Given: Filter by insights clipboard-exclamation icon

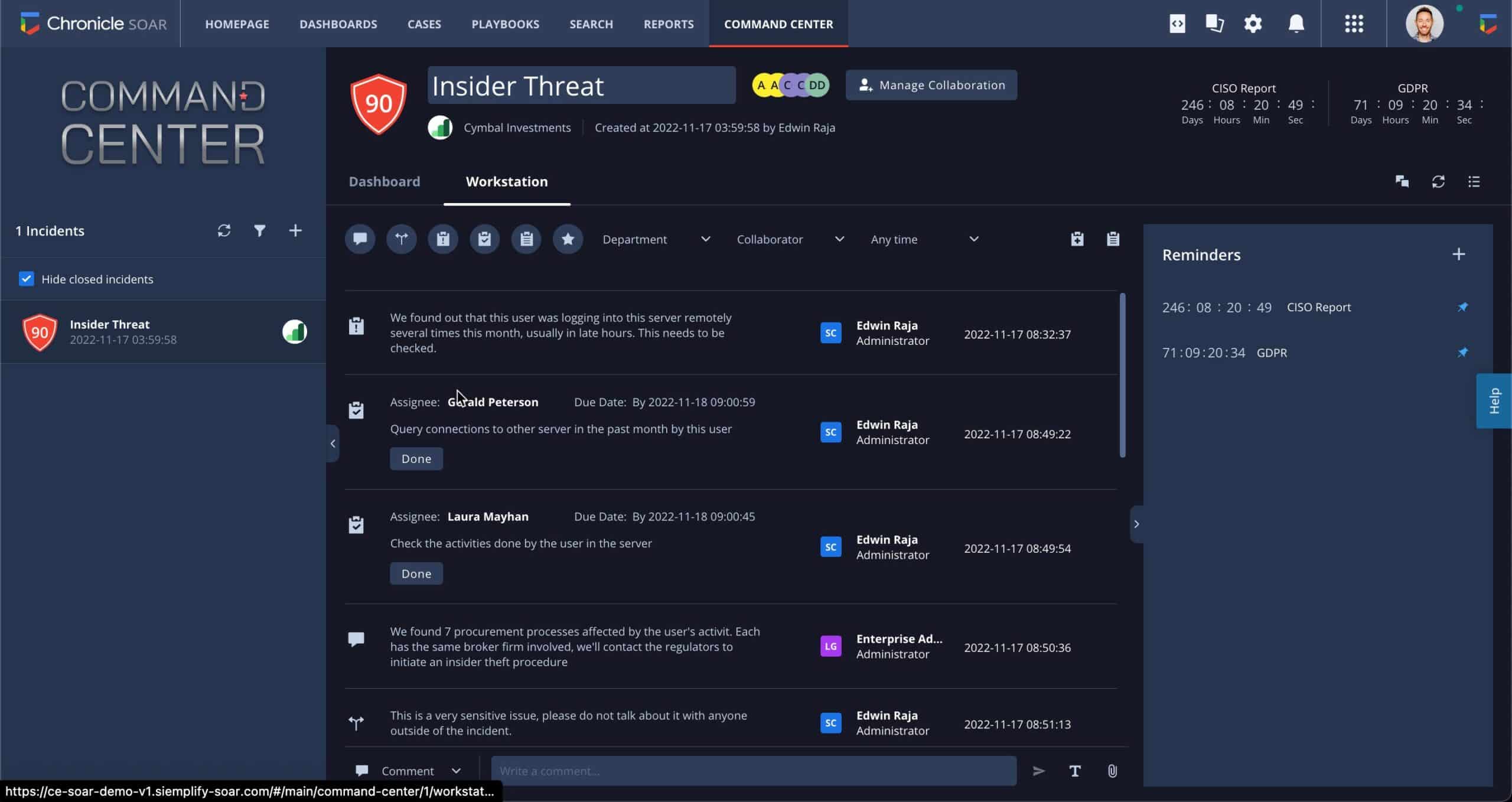Looking at the screenshot, I should tap(443, 239).
